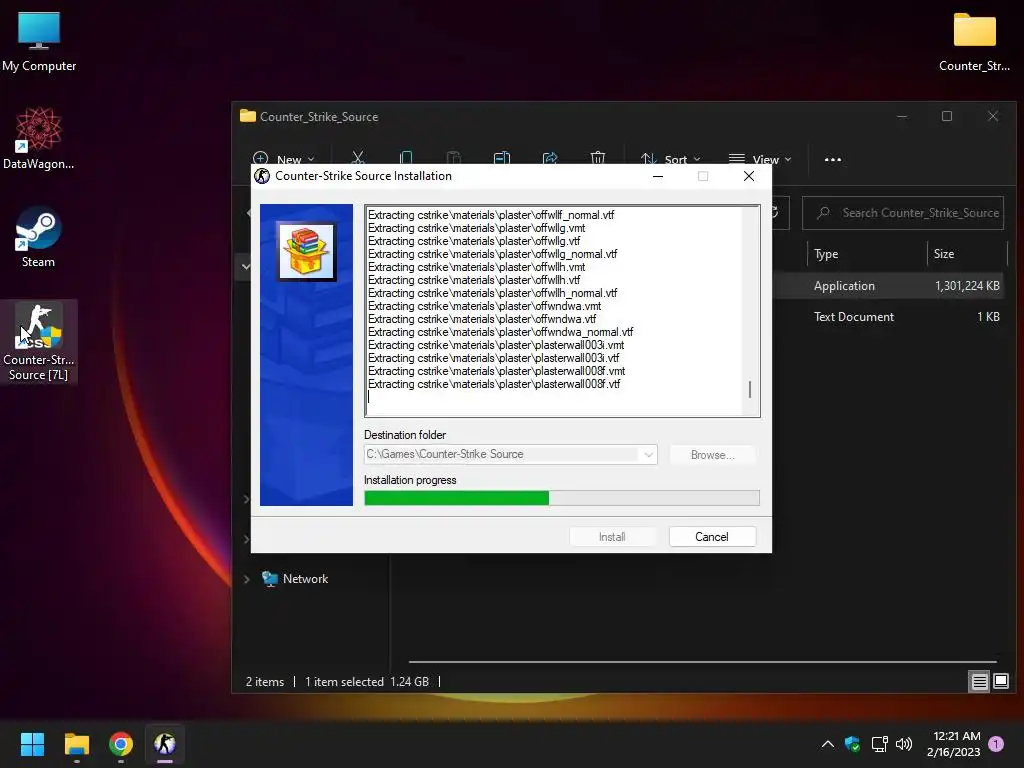Launch Steam desktop shortcut
1024x768 pixels.
pyautogui.click(x=39, y=236)
